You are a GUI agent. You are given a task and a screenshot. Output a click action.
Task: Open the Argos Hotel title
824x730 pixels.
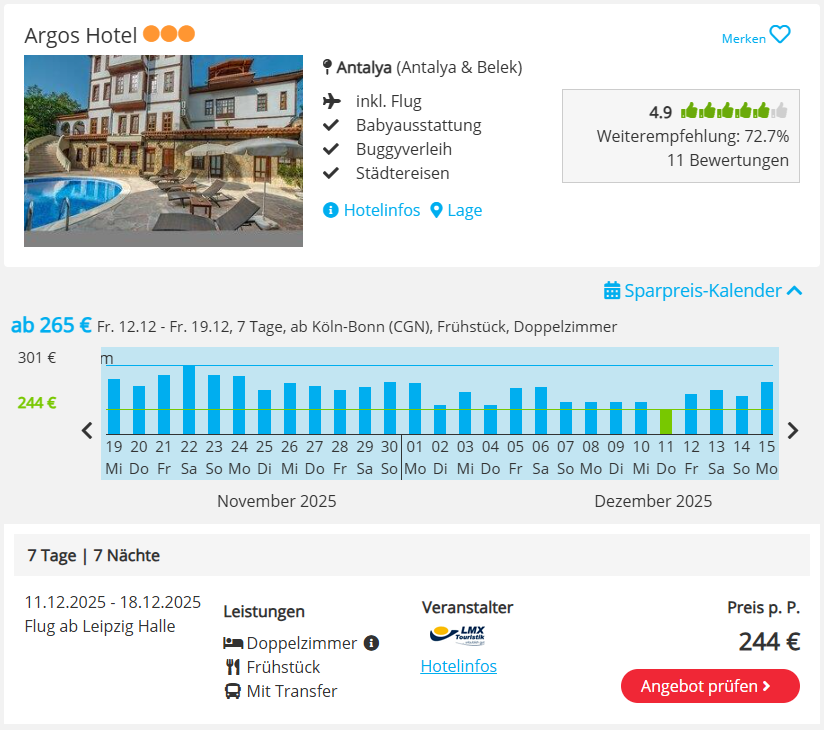point(81,35)
